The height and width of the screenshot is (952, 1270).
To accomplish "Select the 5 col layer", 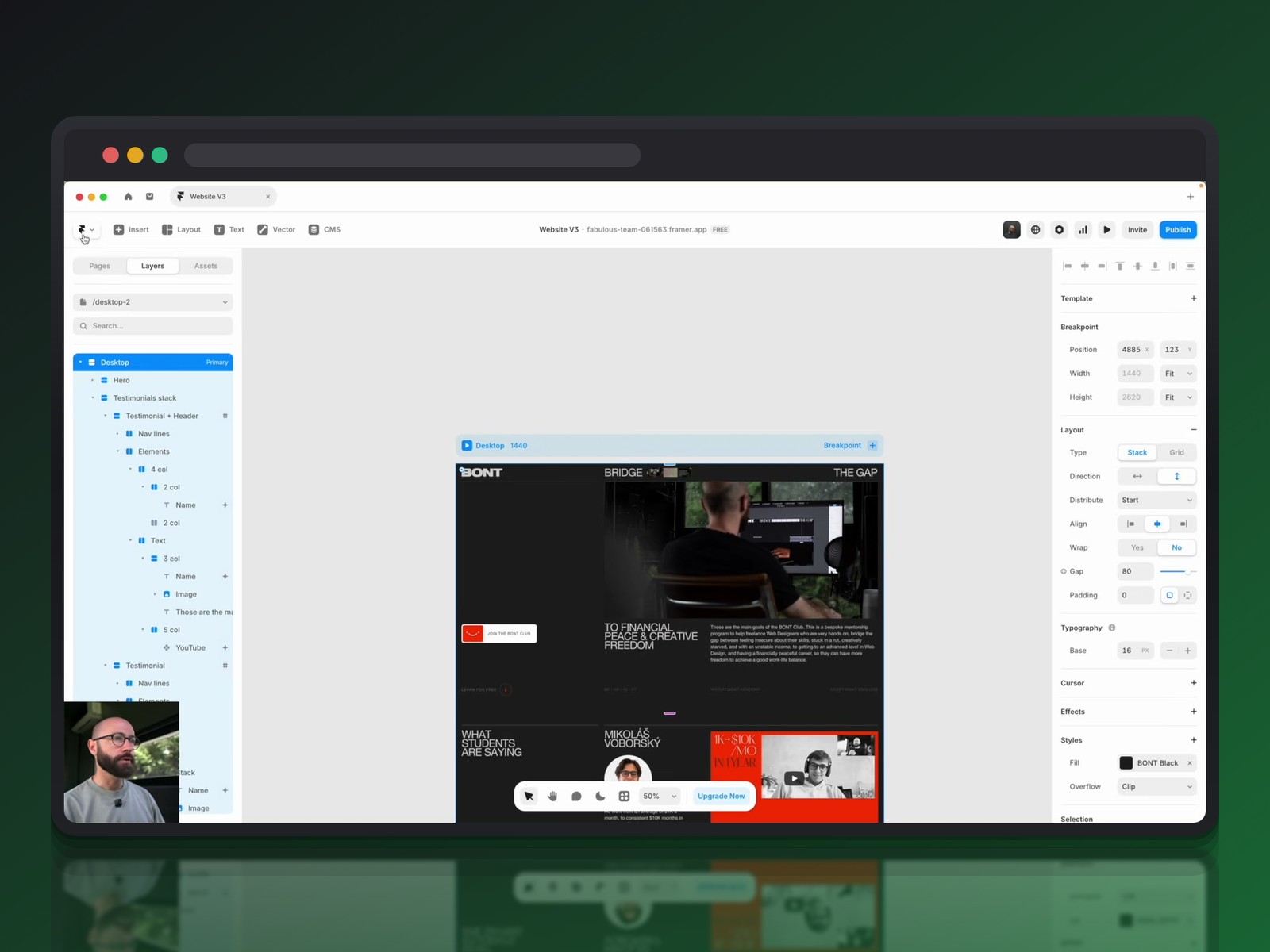I will click(x=171, y=630).
